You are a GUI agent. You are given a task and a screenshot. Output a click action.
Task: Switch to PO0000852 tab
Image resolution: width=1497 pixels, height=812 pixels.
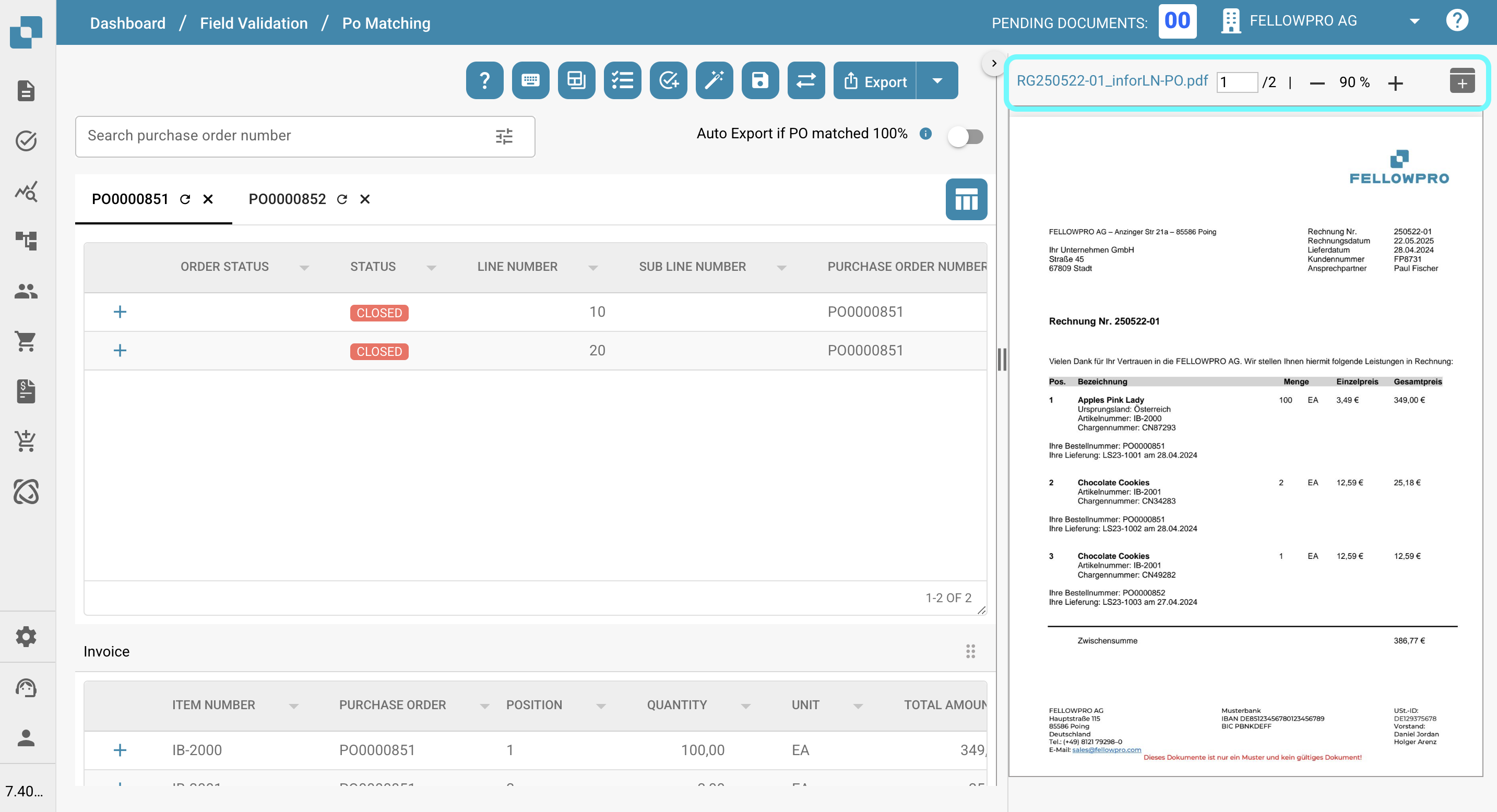point(287,199)
